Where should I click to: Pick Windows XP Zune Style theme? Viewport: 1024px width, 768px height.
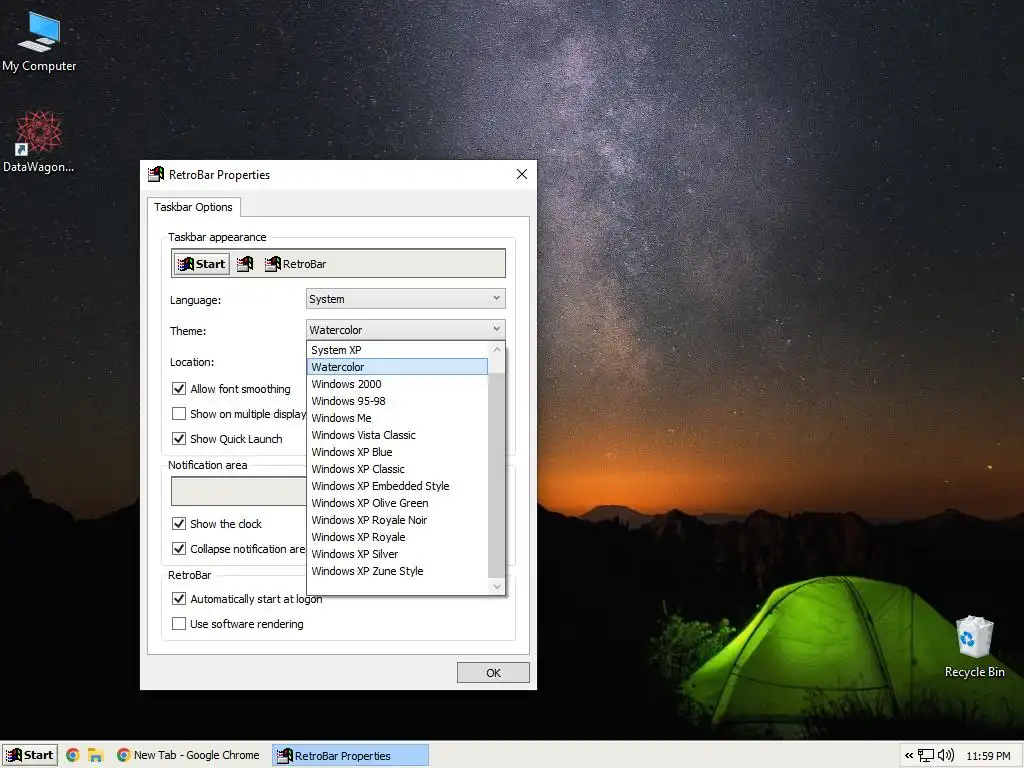pos(397,571)
